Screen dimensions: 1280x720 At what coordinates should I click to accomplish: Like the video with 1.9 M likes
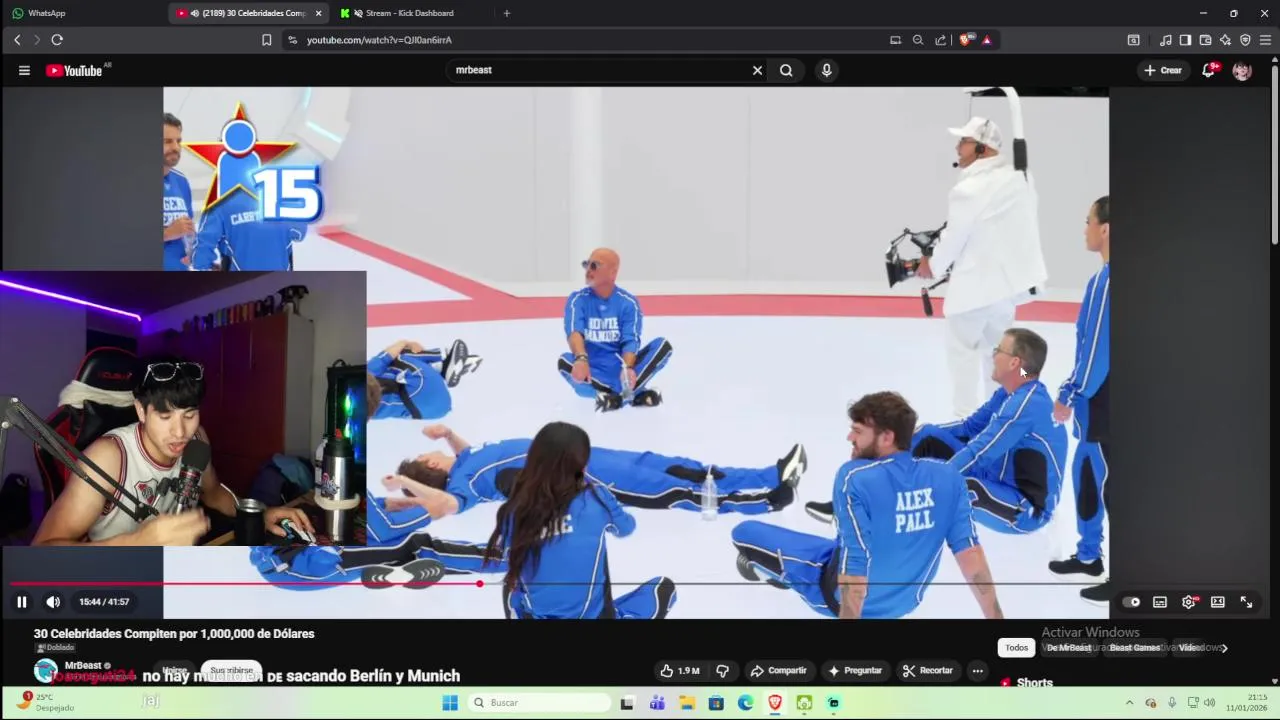point(679,670)
